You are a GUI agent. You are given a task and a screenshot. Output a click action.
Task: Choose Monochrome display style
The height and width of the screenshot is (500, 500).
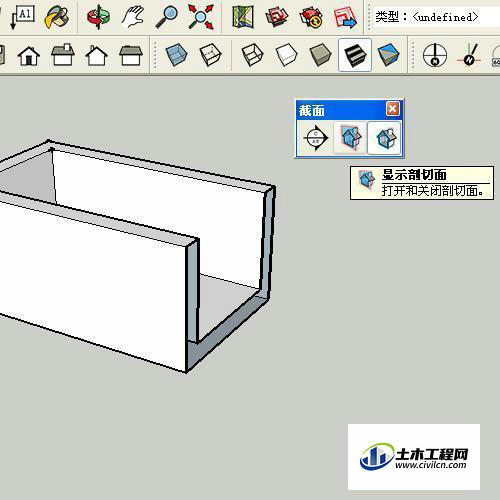tap(388, 55)
